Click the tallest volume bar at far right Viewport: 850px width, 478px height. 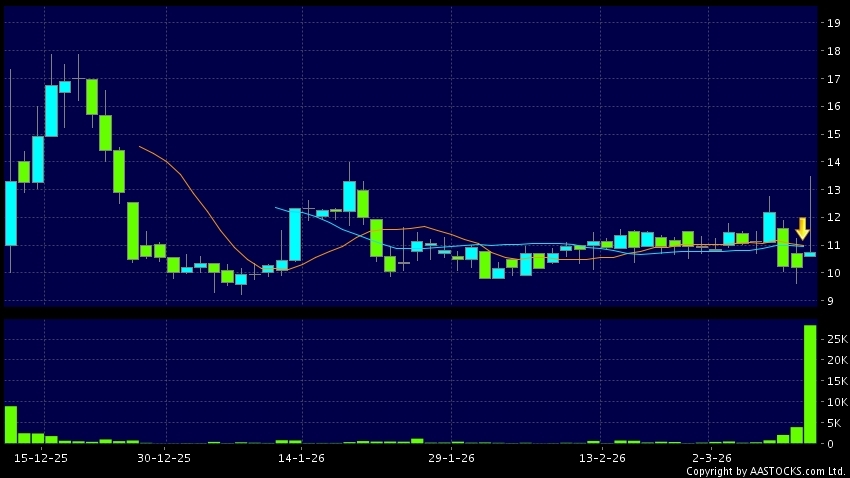810,384
